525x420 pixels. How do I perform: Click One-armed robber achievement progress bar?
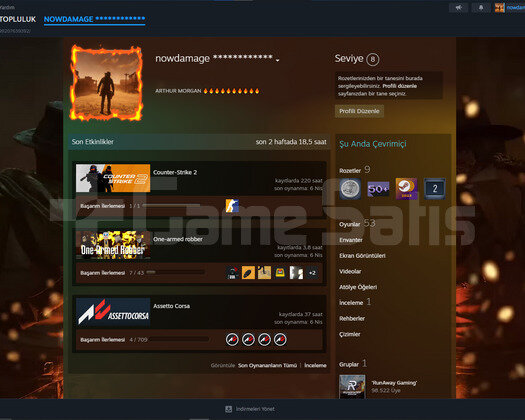[x=175, y=272]
